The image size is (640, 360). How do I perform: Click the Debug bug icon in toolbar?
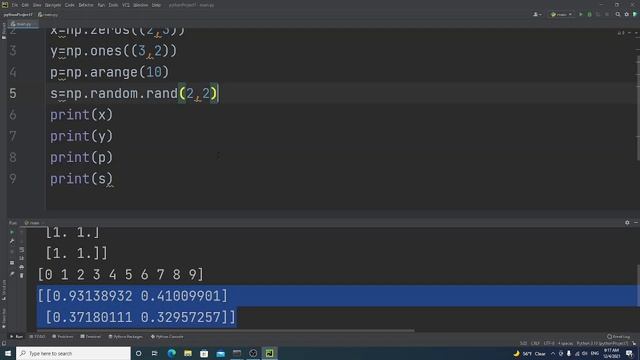589,14
